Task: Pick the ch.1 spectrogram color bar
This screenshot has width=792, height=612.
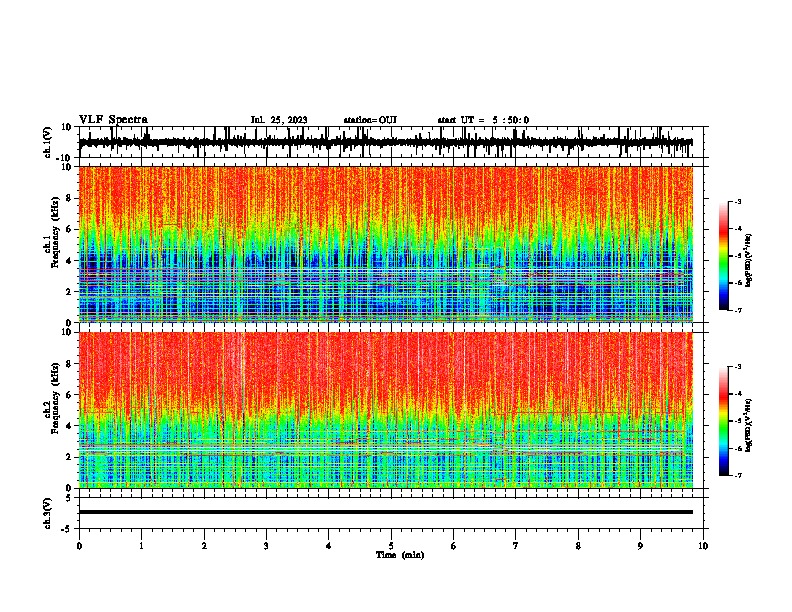Action: [723, 256]
